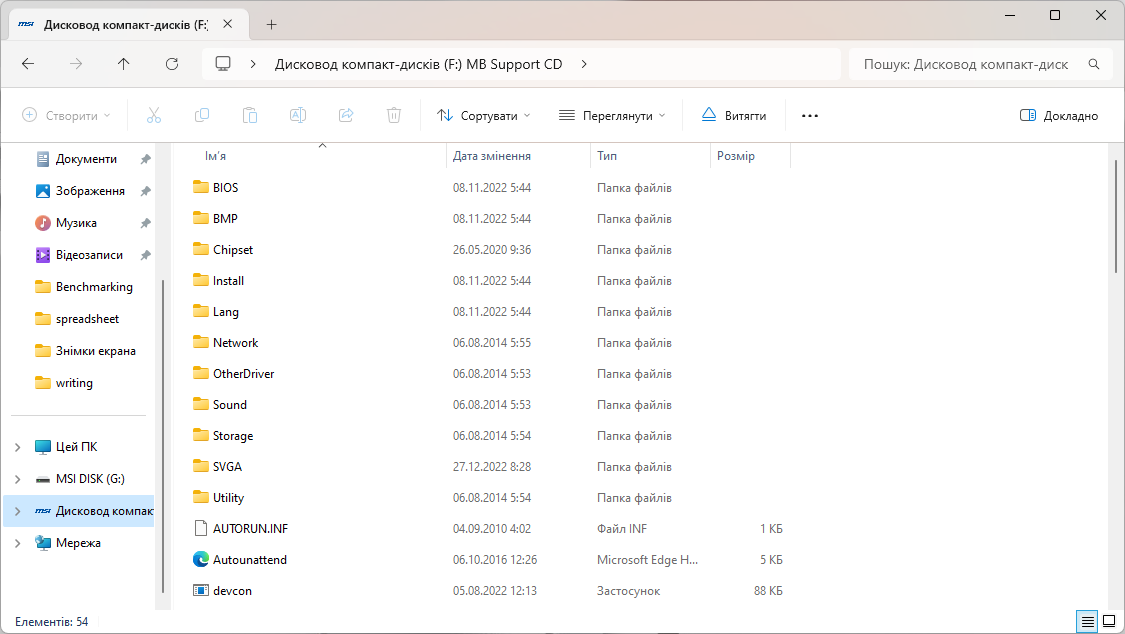Click the PC monitor icon in address bar
Image resolution: width=1125 pixels, height=634 pixels.
coord(223,64)
